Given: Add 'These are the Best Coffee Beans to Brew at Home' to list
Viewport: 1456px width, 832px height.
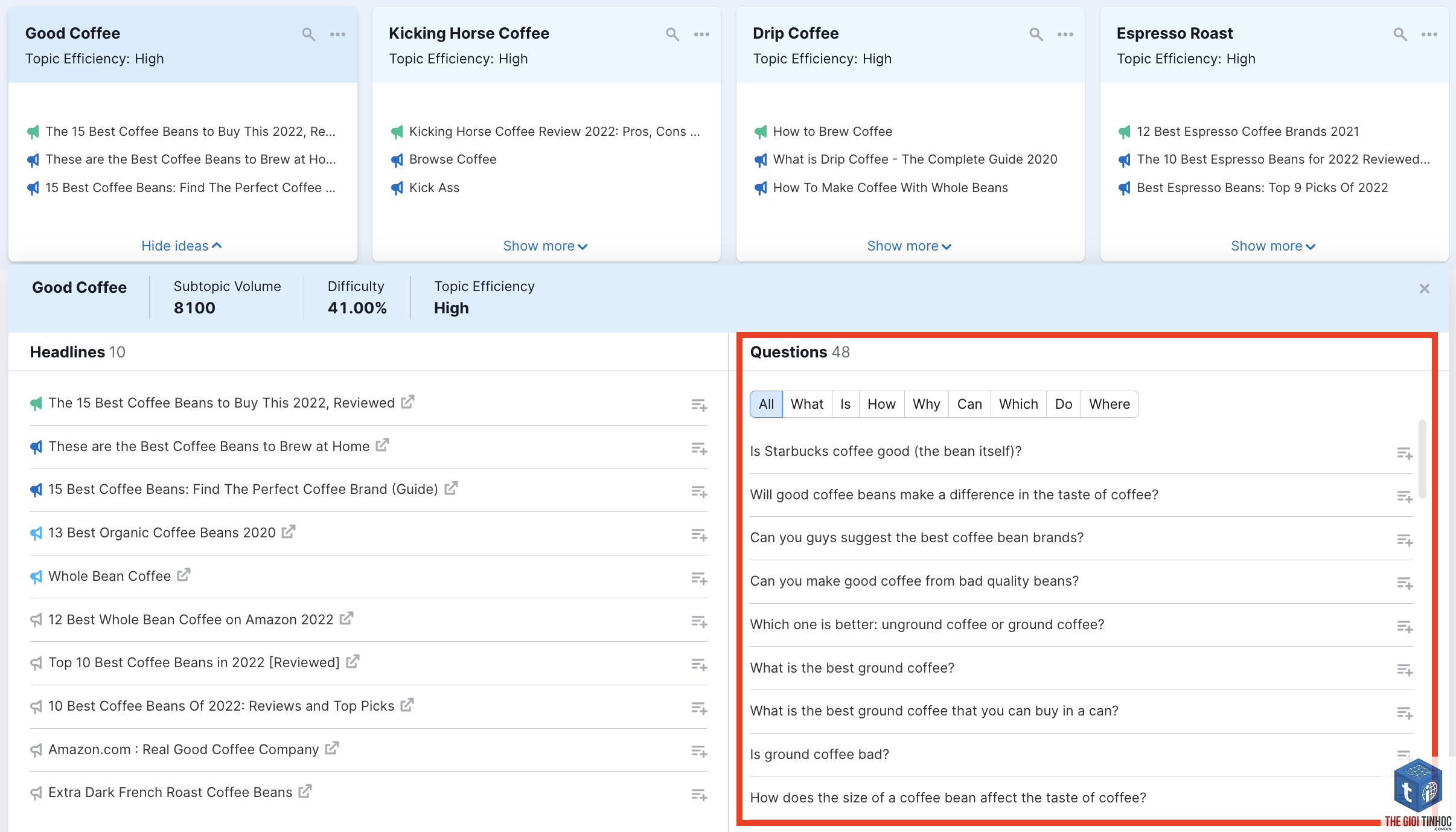Looking at the screenshot, I should tap(699, 448).
